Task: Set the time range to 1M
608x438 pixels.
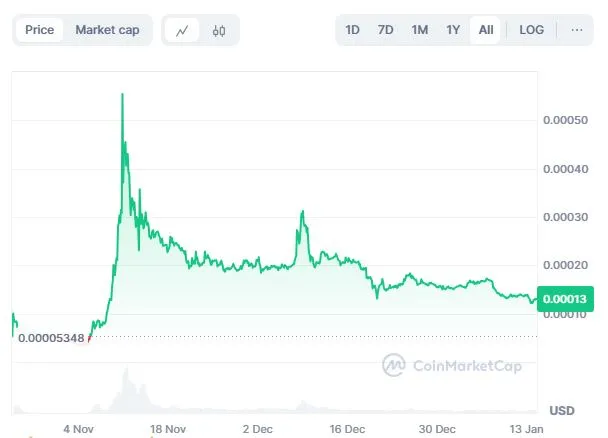Action: tap(420, 30)
